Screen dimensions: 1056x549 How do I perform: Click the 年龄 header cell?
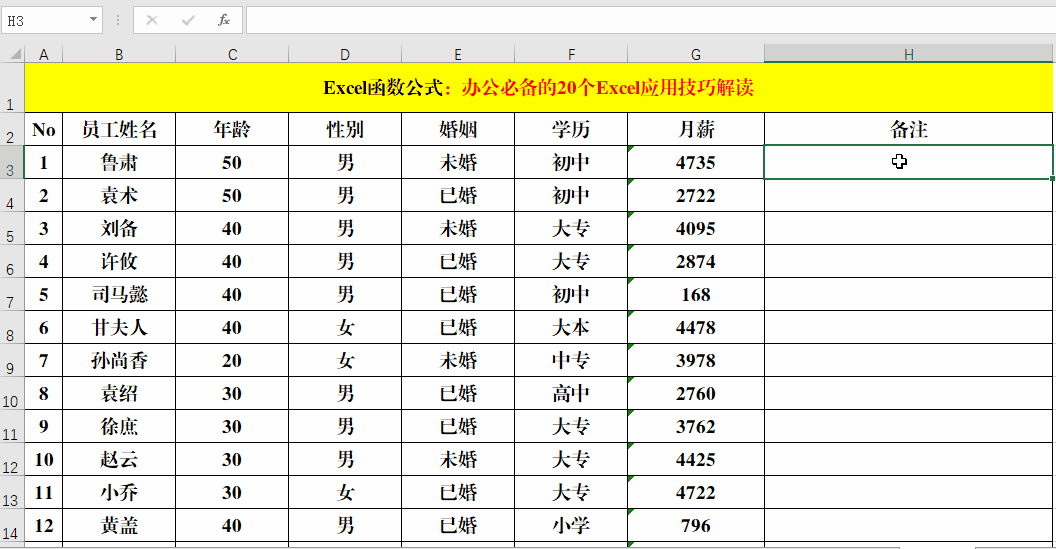[232, 129]
